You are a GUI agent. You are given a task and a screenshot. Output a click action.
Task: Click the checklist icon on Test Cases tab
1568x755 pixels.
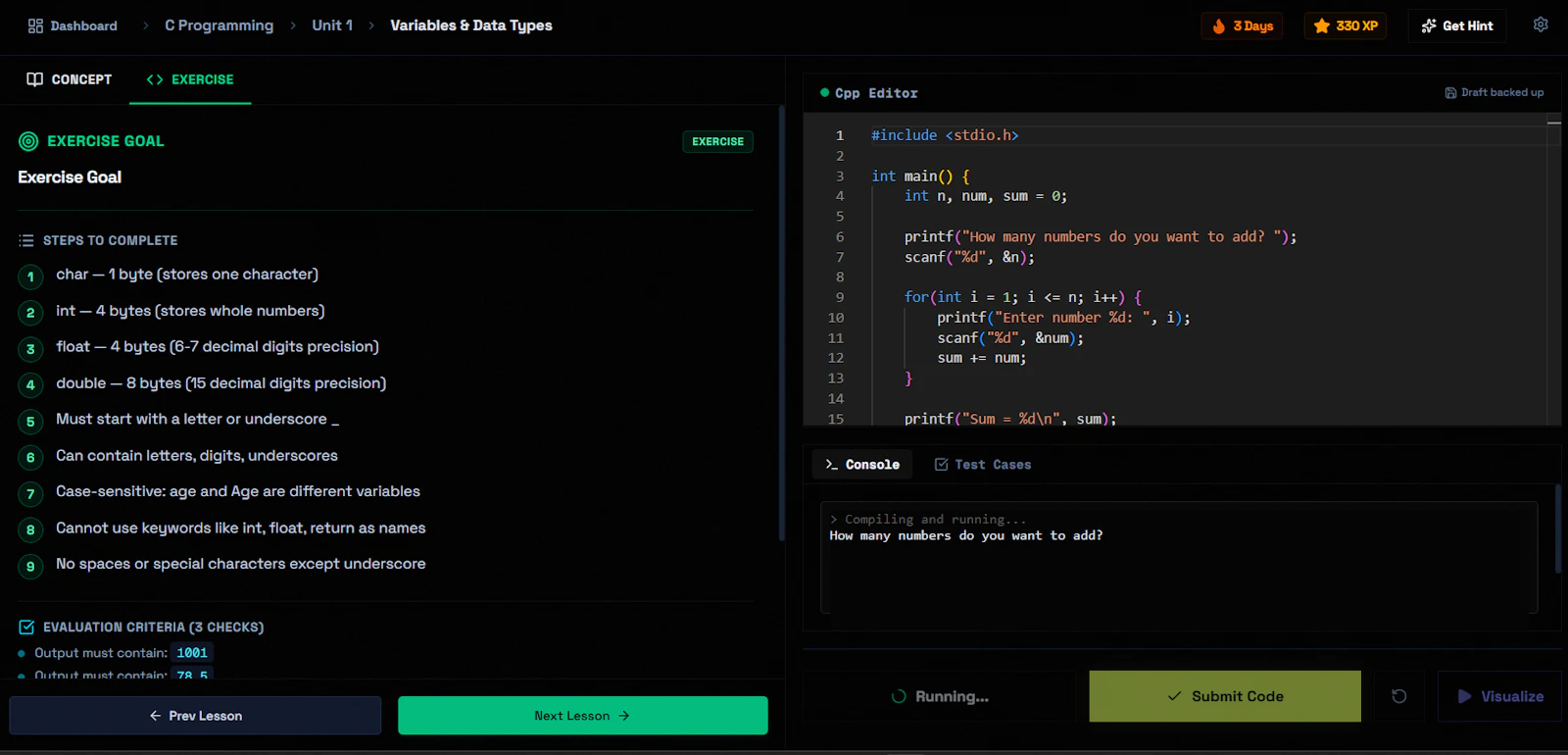click(941, 464)
